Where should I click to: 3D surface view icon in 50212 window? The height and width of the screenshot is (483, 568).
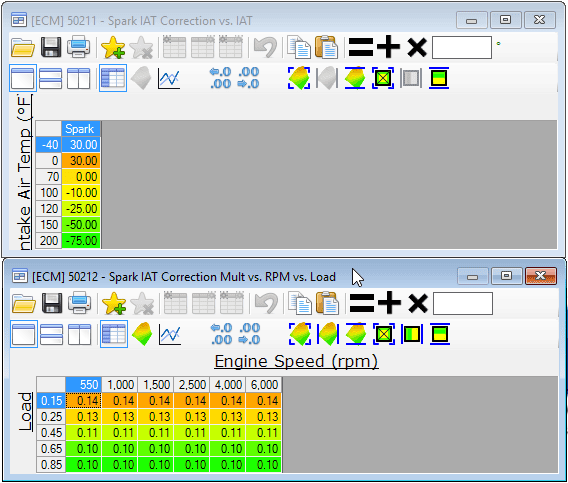(x=142, y=334)
